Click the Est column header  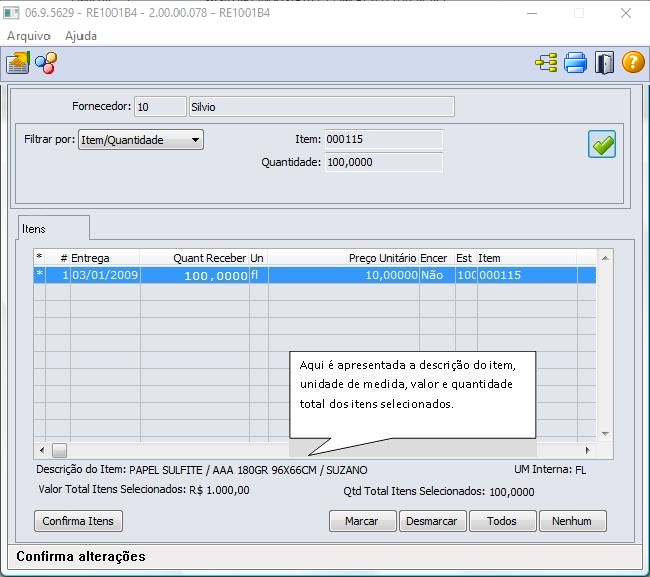pyautogui.click(x=466, y=258)
